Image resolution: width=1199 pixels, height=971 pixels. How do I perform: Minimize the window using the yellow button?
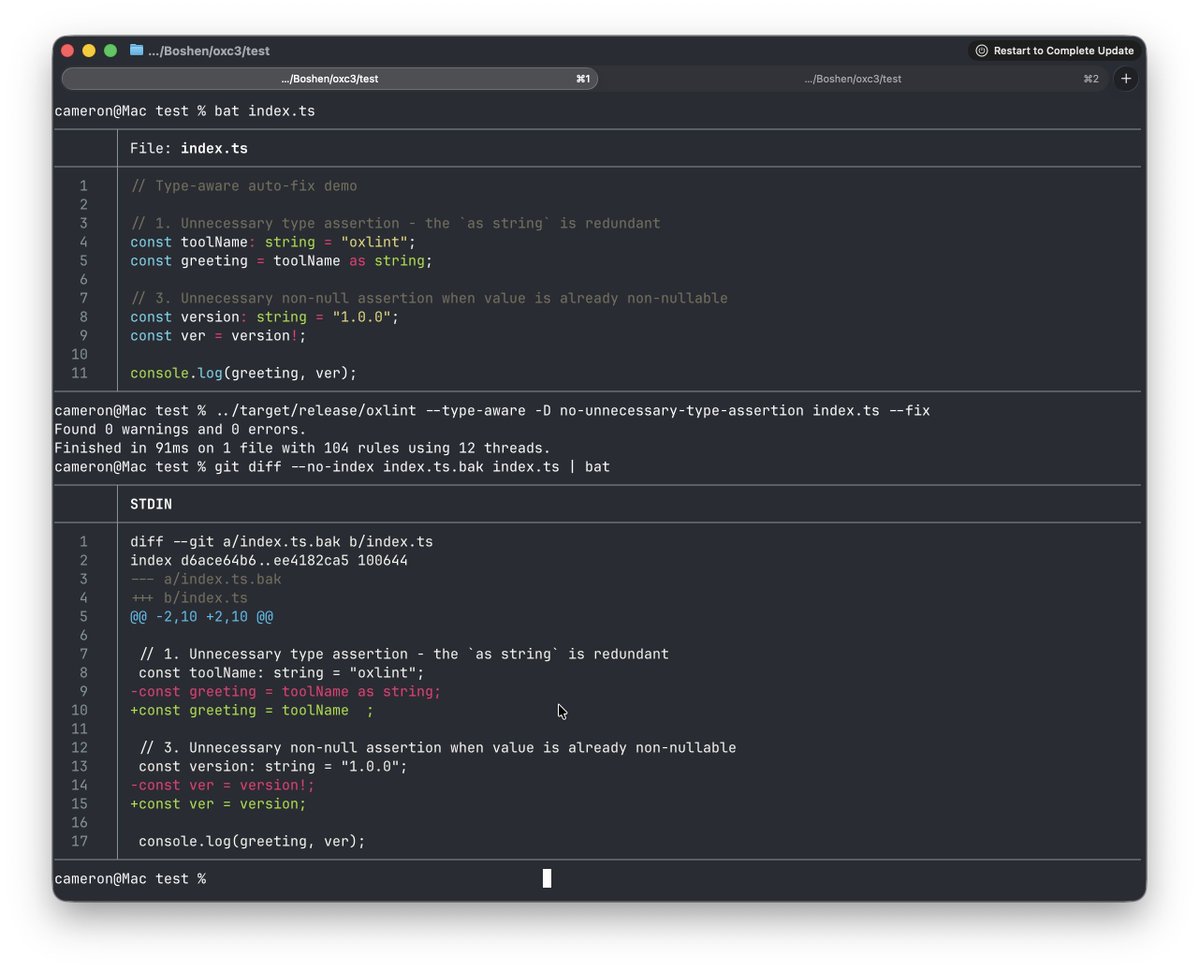89,50
